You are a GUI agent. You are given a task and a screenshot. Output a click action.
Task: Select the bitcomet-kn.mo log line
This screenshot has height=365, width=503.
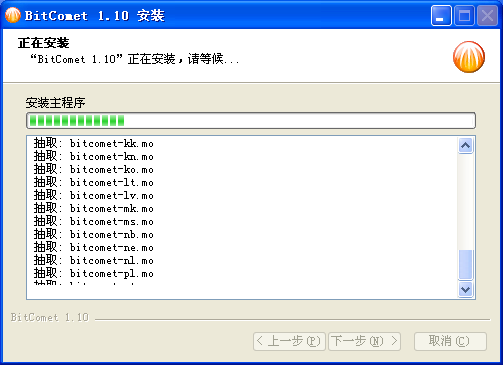pyautogui.click(x=94, y=157)
